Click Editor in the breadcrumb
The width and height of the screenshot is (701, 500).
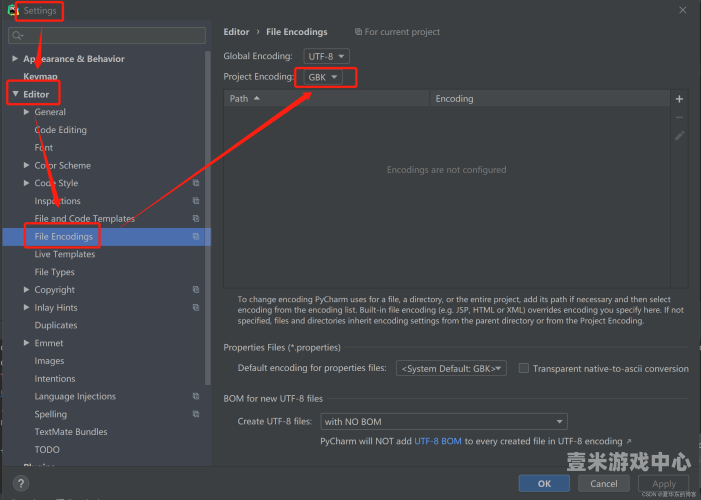click(236, 32)
